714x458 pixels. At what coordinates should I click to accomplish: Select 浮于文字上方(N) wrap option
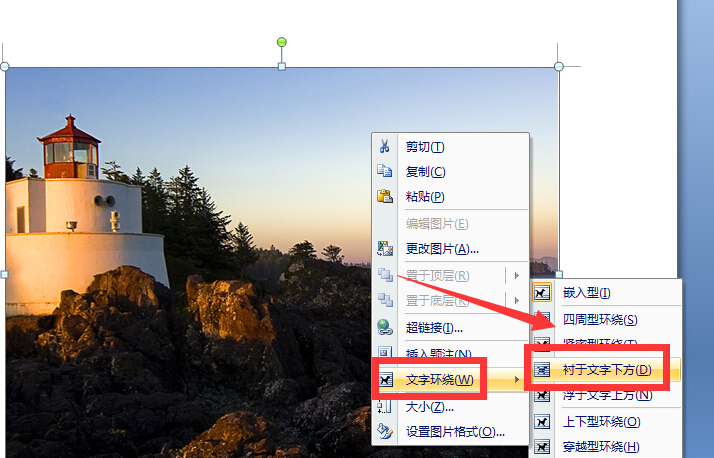(x=606, y=396)
